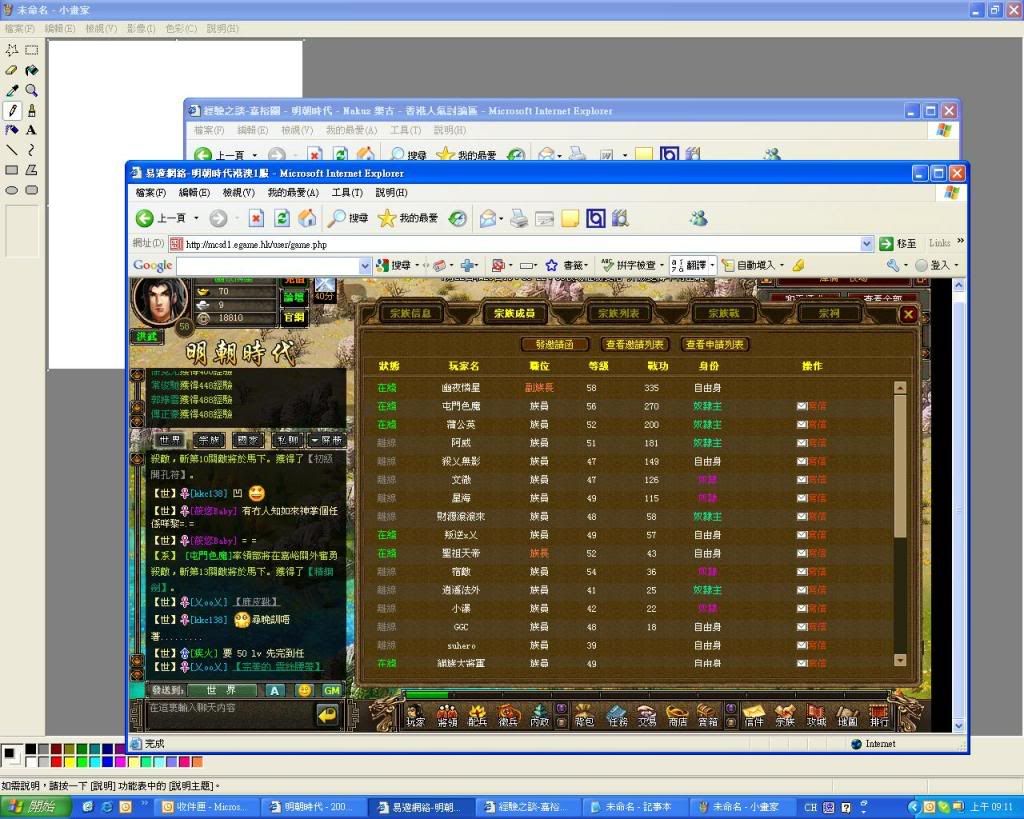Open the address bar URL dropdown
Screen dimensions: 1024x819
867,244
